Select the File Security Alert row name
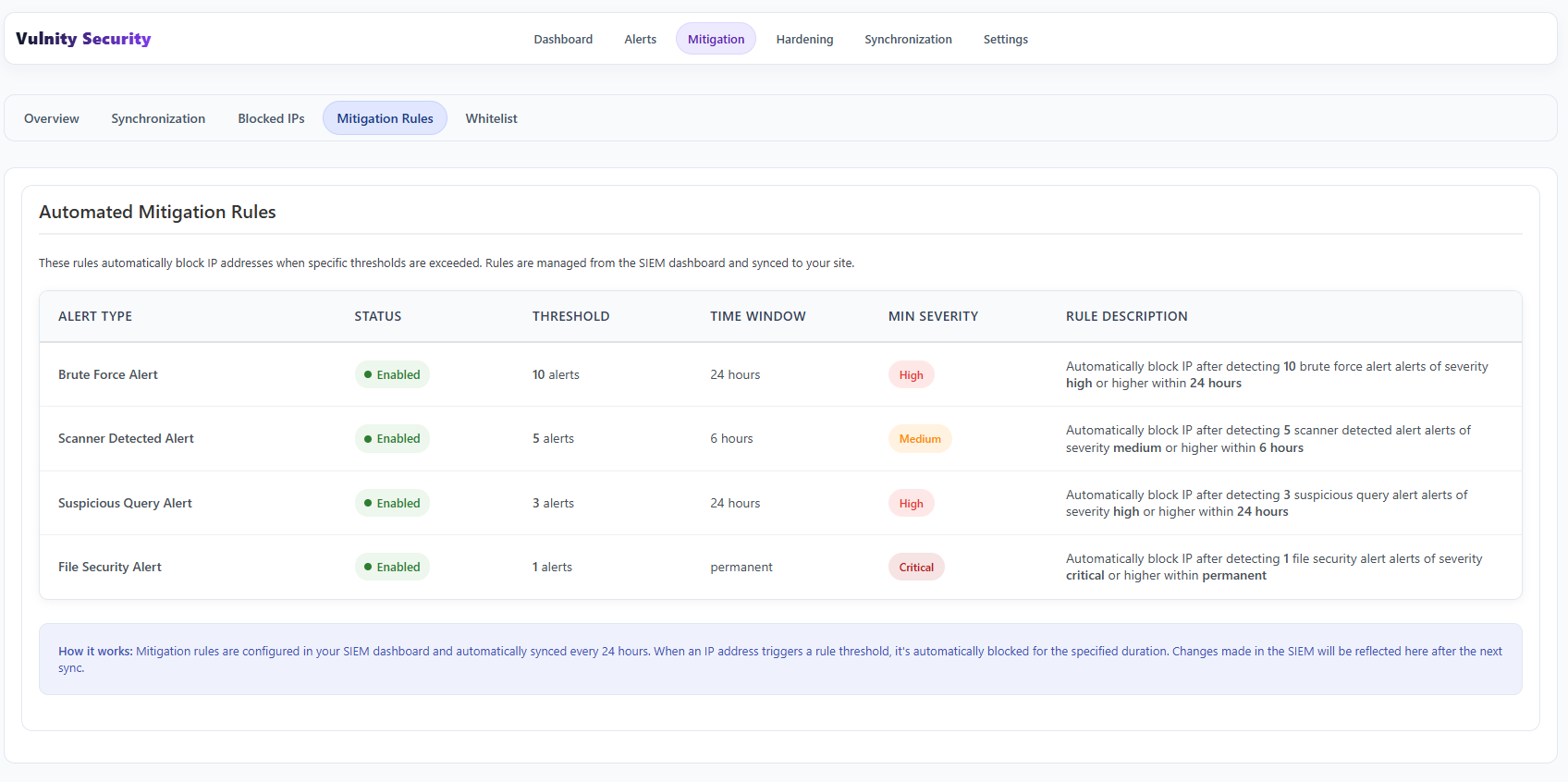Viewport: 1568px width, 782px height. point(110,567)
